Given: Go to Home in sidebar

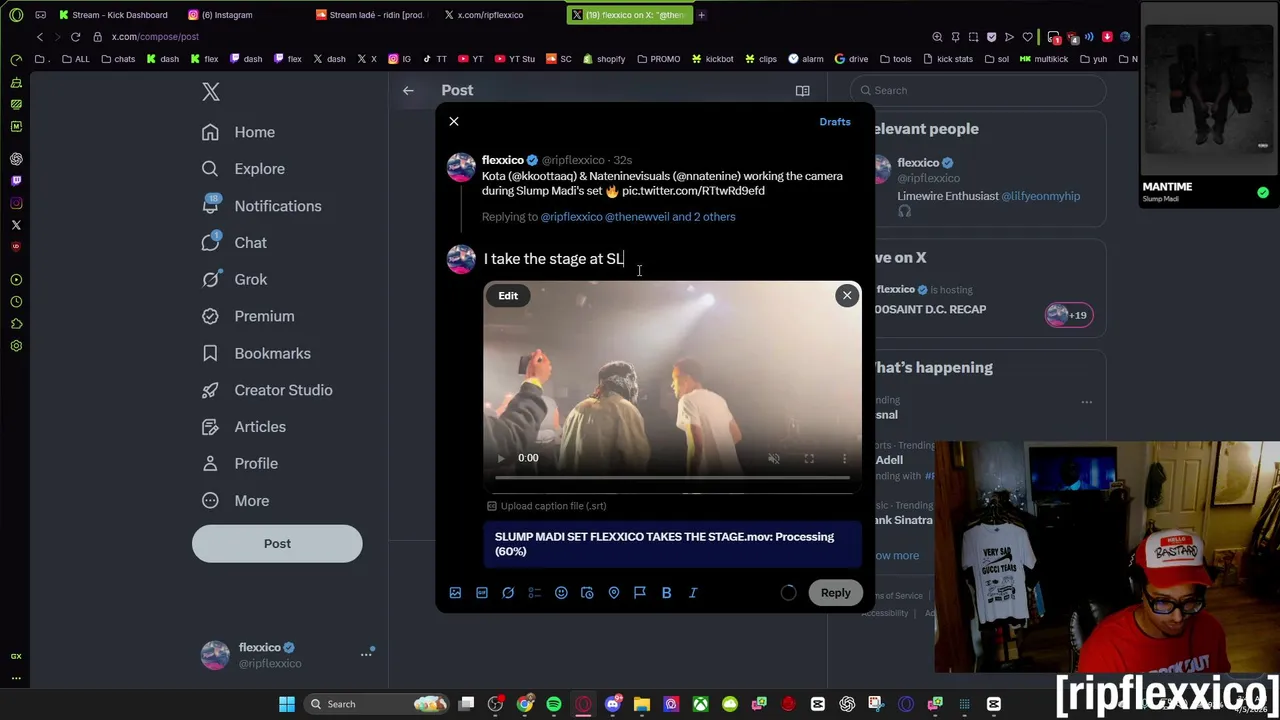Looking at the screenshot, I should [238, 132].
